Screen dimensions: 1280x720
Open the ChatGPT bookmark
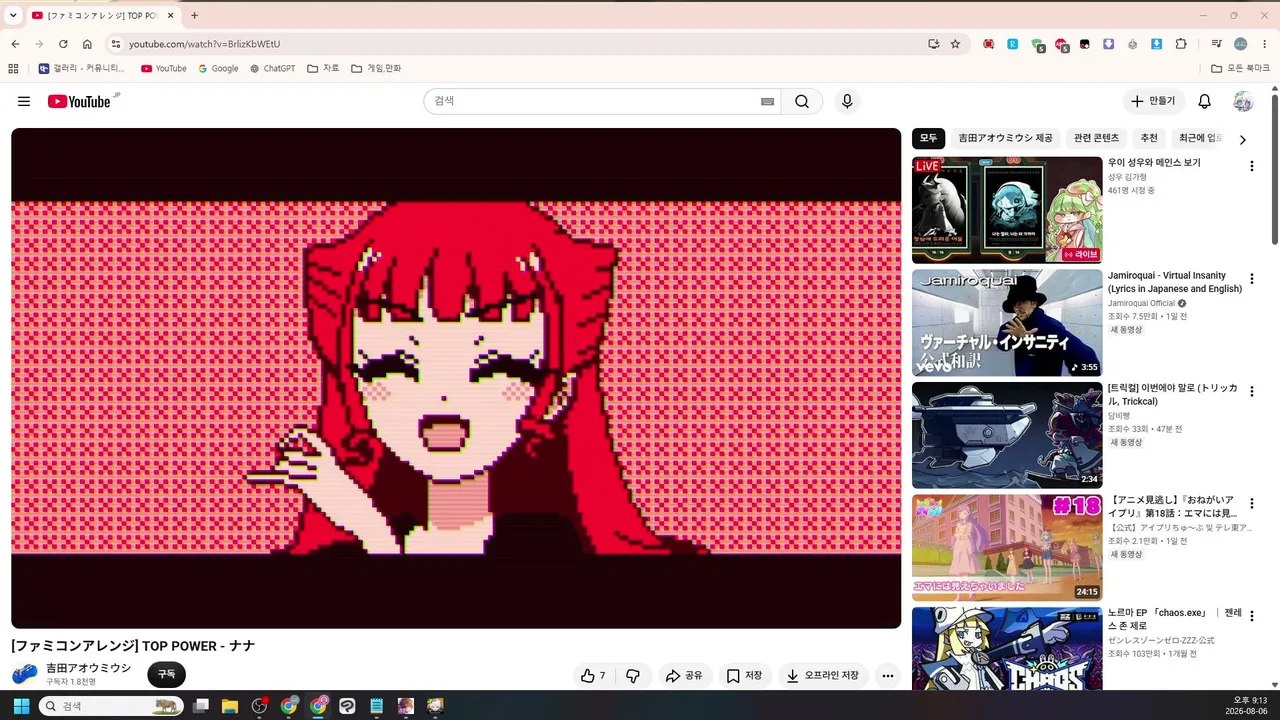(x=272, y=69)
